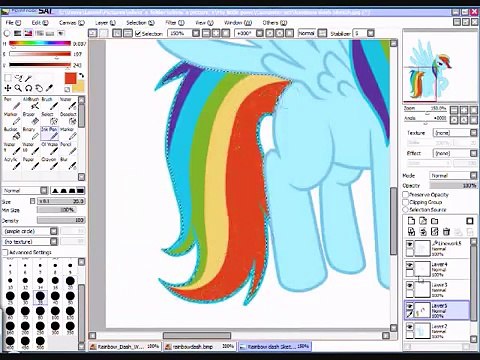Create a new layer in layer panel
Screen dimensions: 480x360
point(411,221)
